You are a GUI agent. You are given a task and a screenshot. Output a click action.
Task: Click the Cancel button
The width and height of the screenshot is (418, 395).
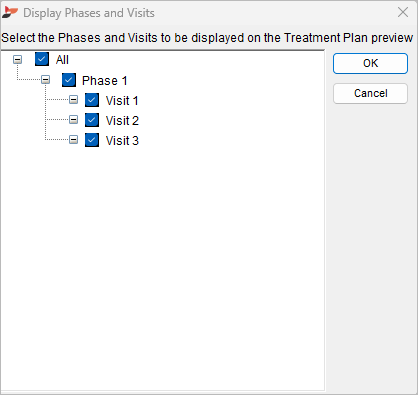370,93
